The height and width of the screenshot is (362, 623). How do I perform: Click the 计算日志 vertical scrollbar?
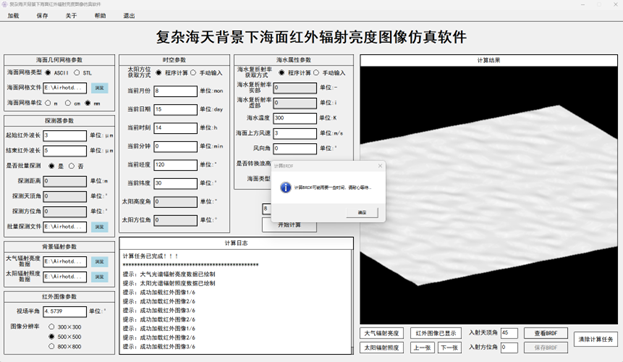(351, 301)
